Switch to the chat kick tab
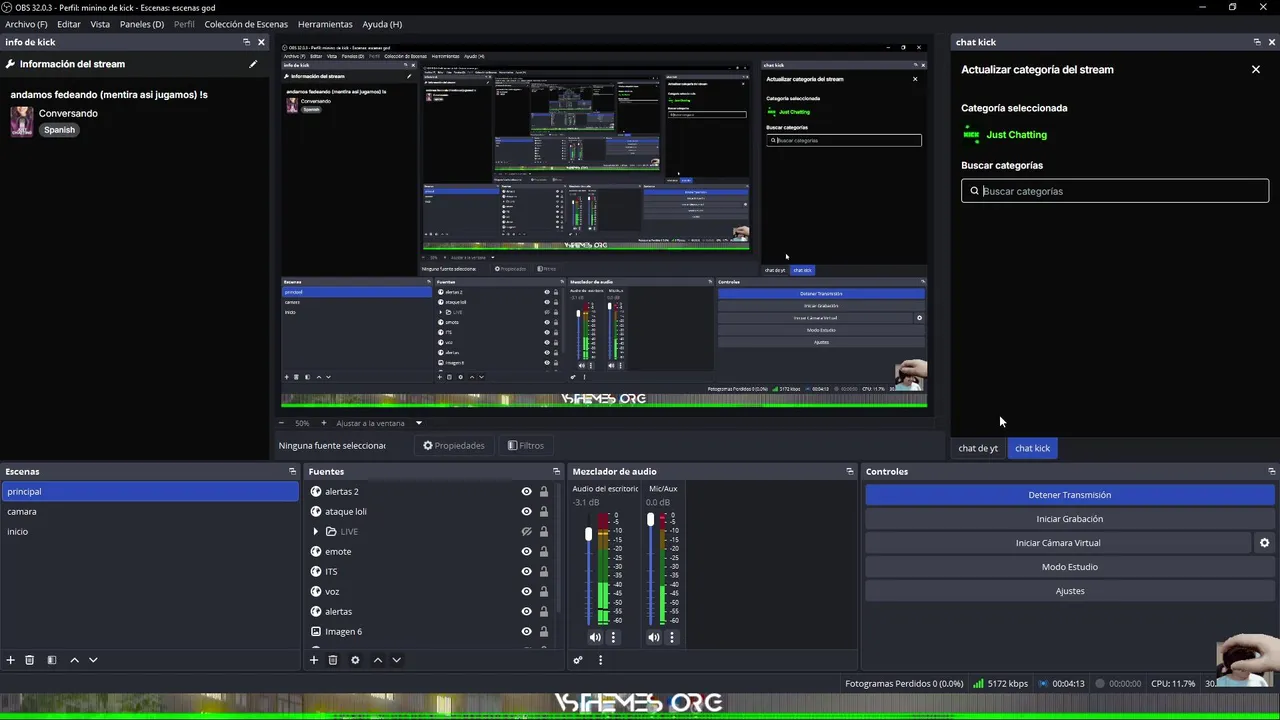Viewport: 1280px width, 720px height. [1032, 448]
